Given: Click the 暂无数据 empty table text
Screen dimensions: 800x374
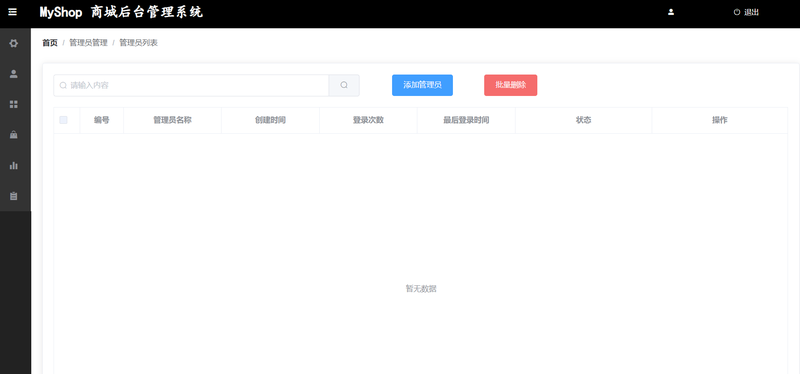Looking at the screenshot, I should coord(421,289).
